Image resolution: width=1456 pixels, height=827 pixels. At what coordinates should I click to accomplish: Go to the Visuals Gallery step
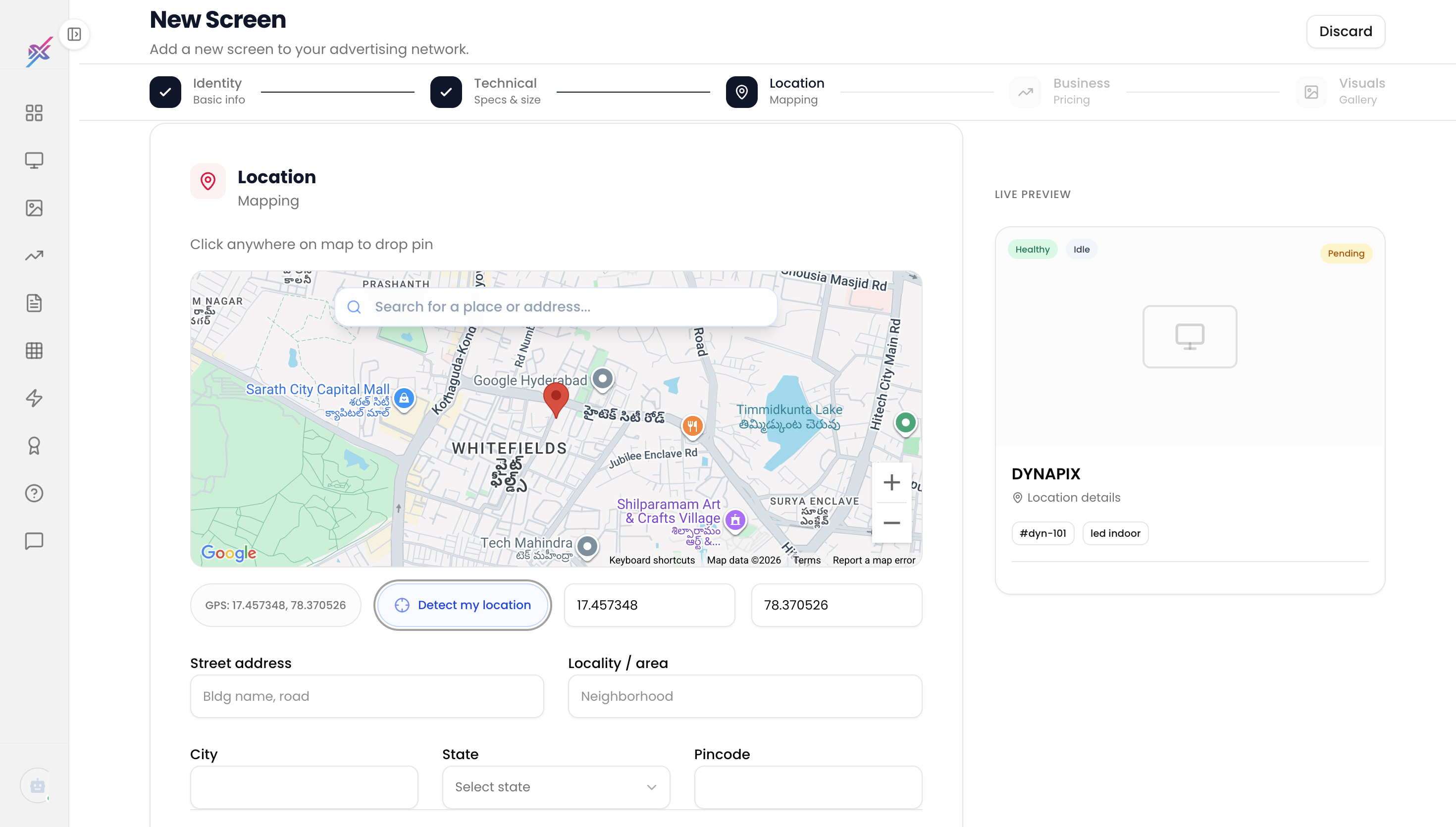click(x=1340, y=92)
